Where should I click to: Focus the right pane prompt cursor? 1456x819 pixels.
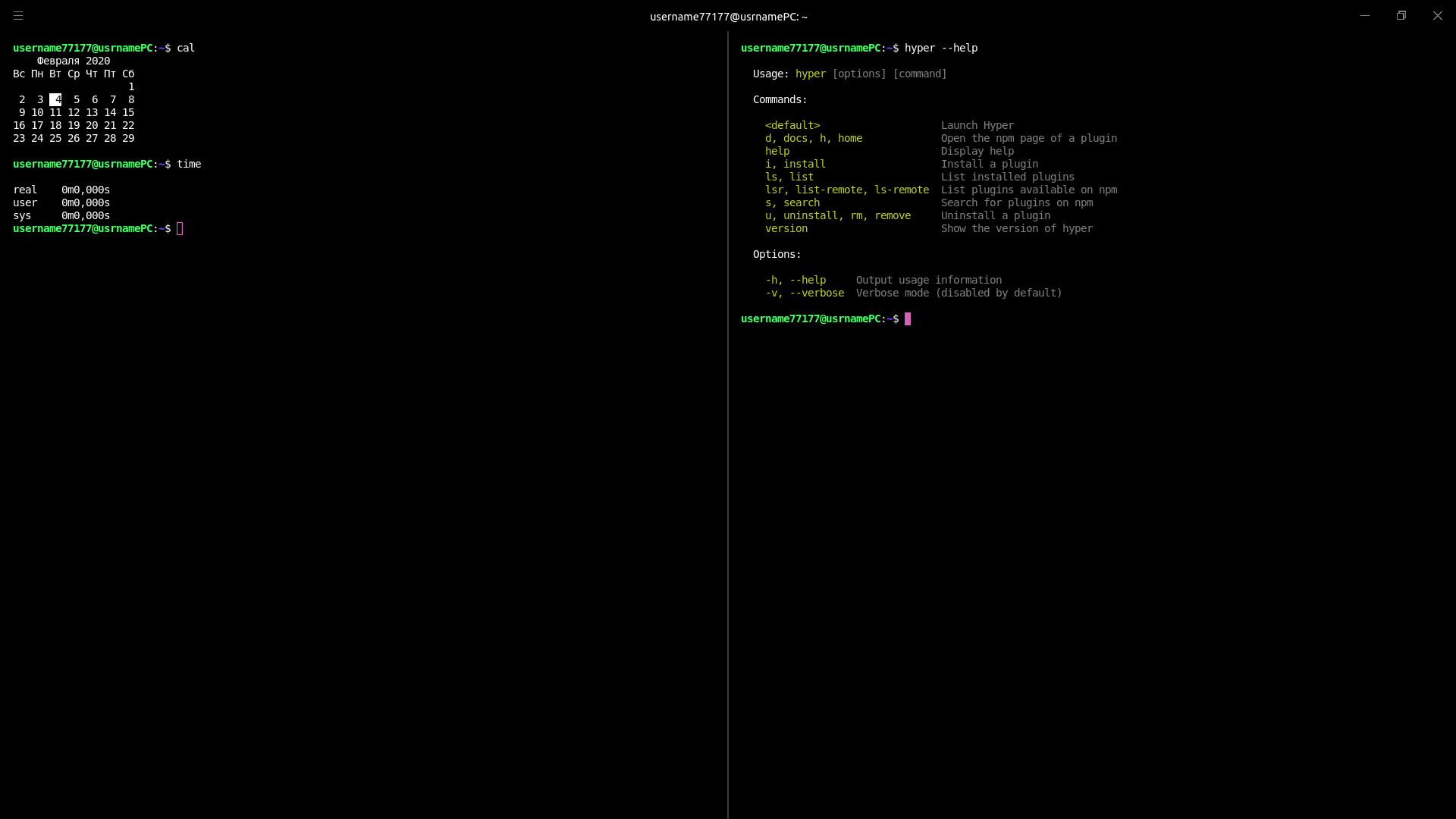(x=908, y=318)
